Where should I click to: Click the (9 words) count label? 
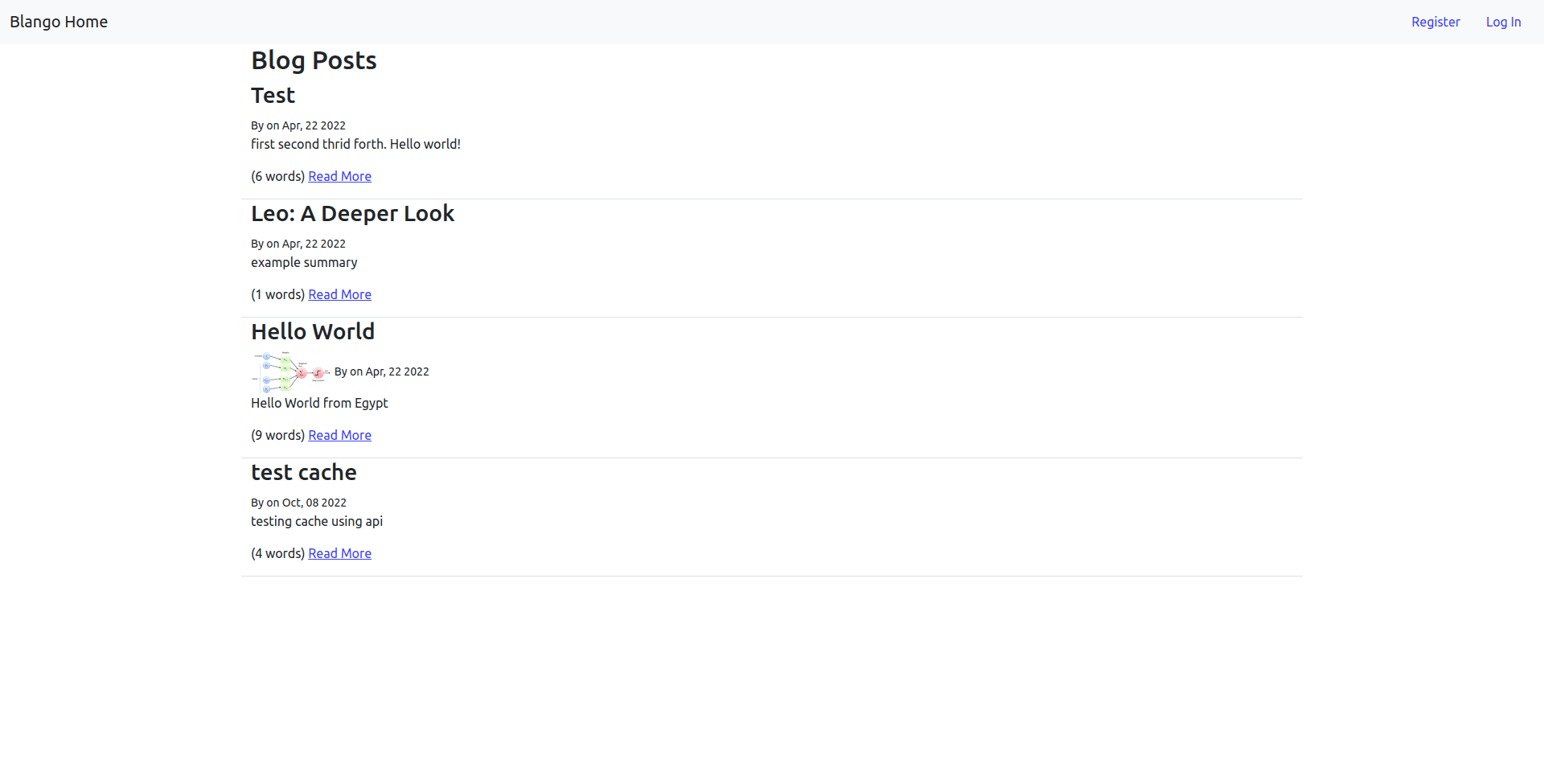277,435
